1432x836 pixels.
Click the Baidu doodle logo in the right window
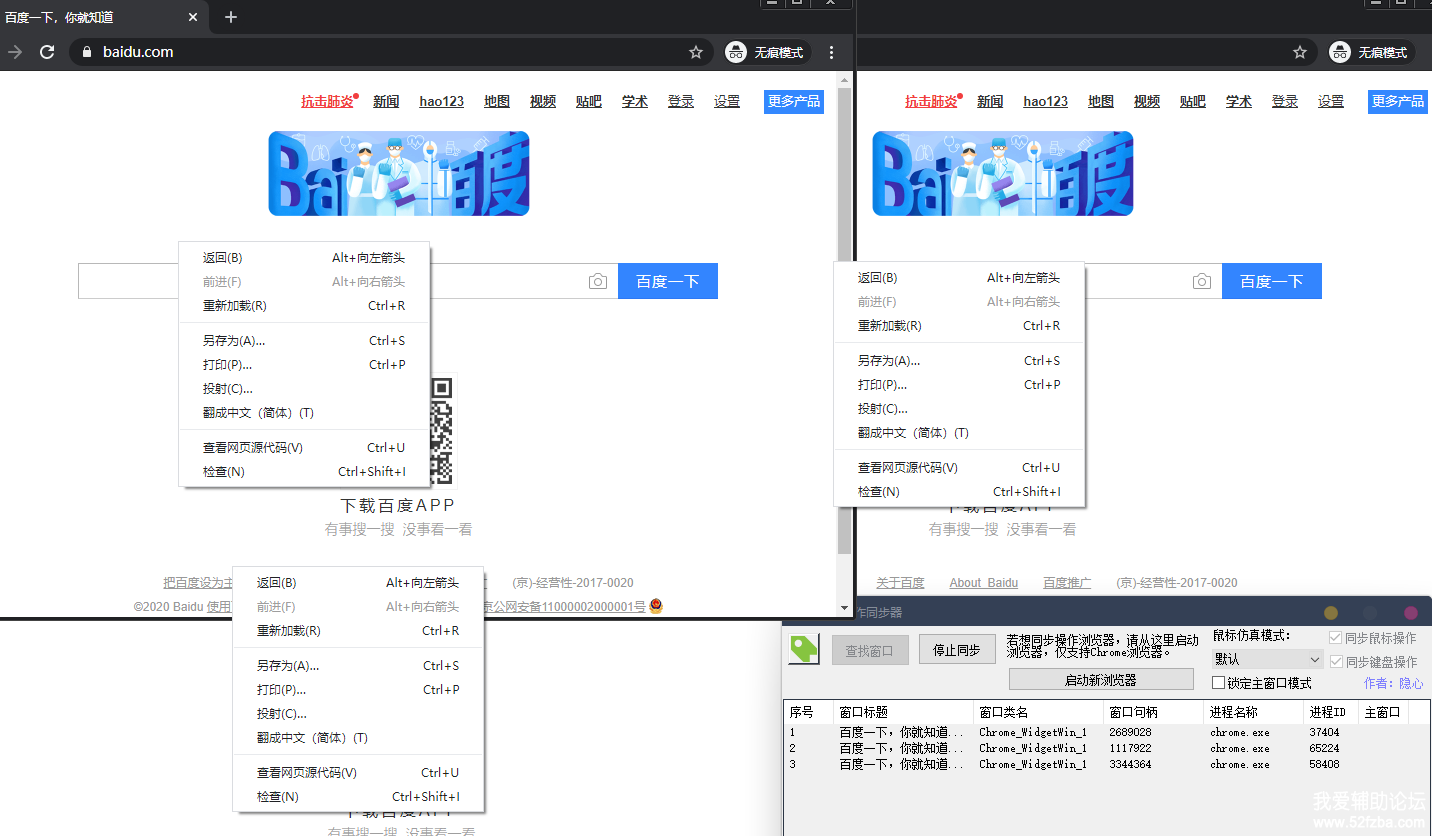[x=1003, y=173]
